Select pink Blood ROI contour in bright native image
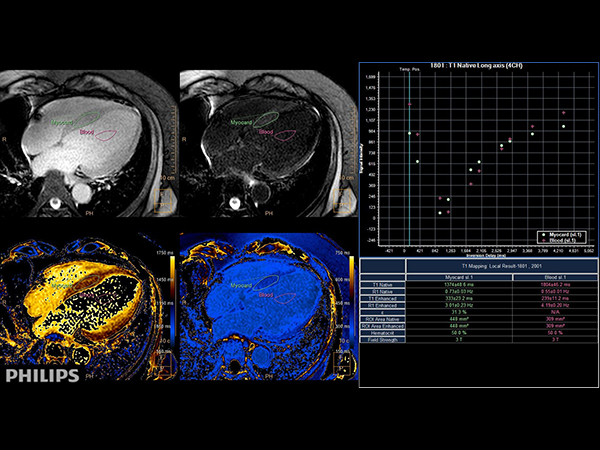 [x=106, y=135]
